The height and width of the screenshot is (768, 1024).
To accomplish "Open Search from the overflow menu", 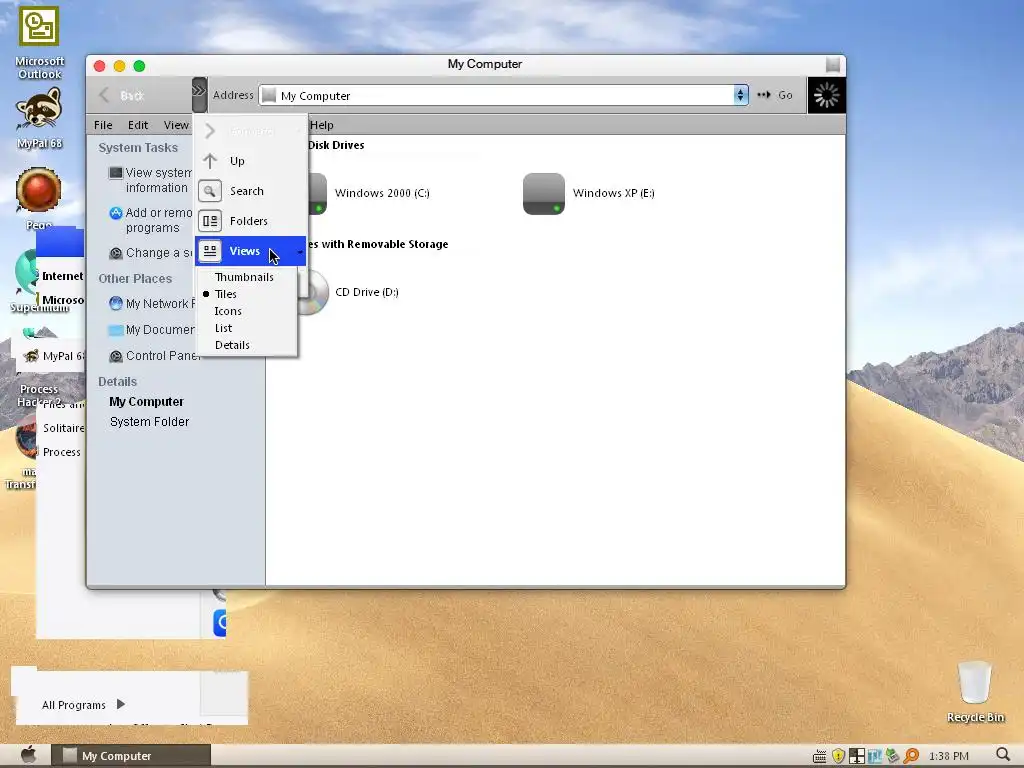I will 246,191.
